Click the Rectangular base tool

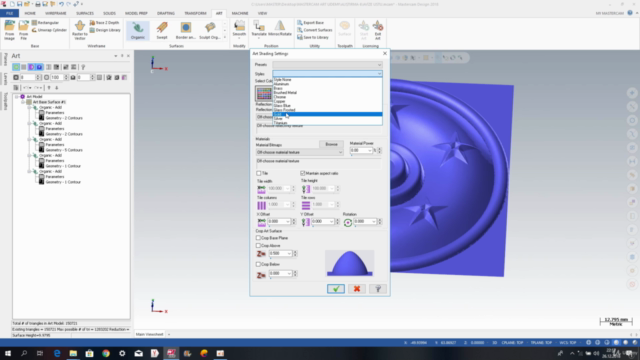[x=45, y=23]
